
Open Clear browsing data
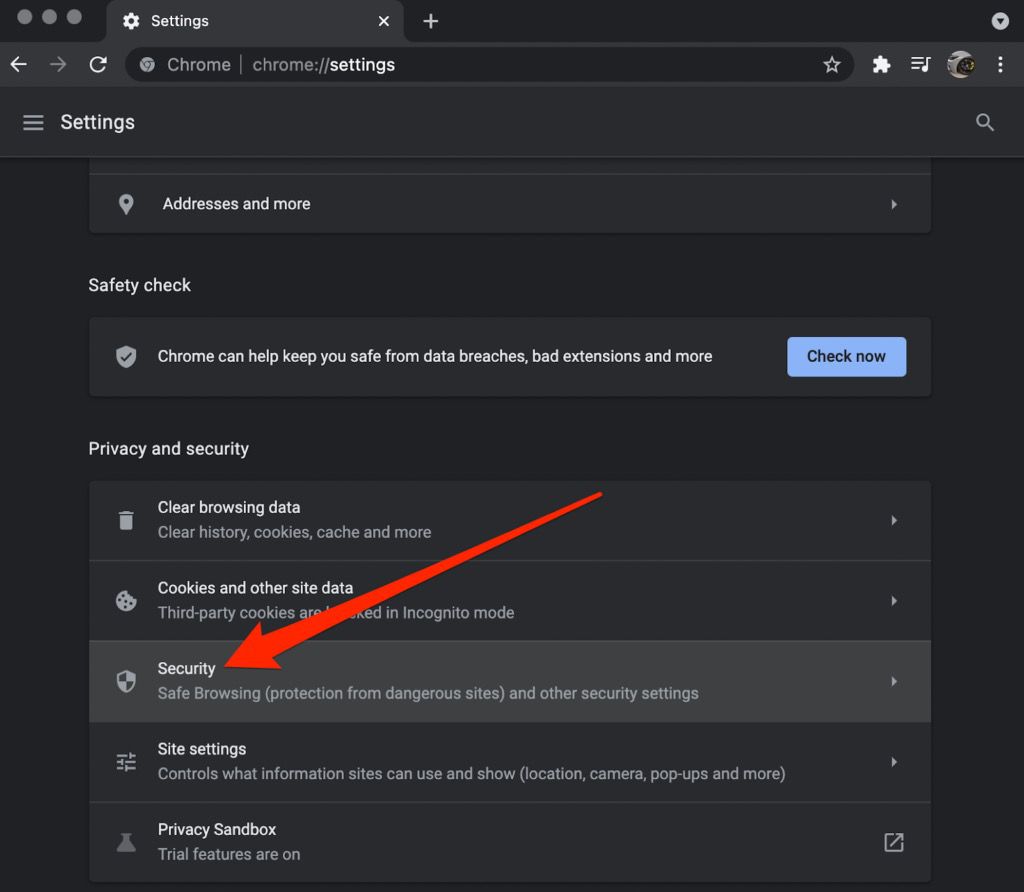[x=509, y=520]
